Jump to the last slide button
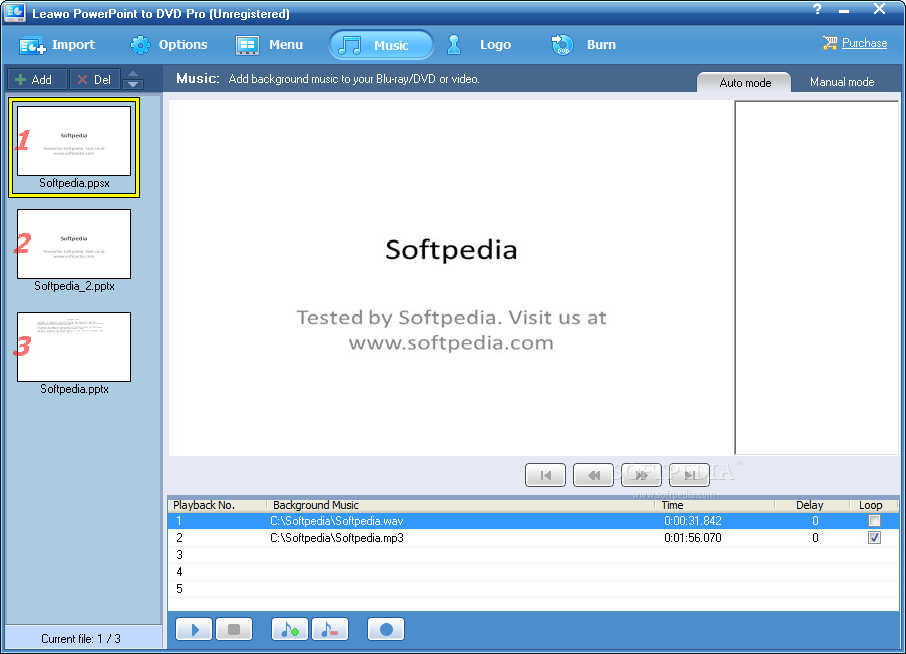906x654 pixels. click(689, 475)
